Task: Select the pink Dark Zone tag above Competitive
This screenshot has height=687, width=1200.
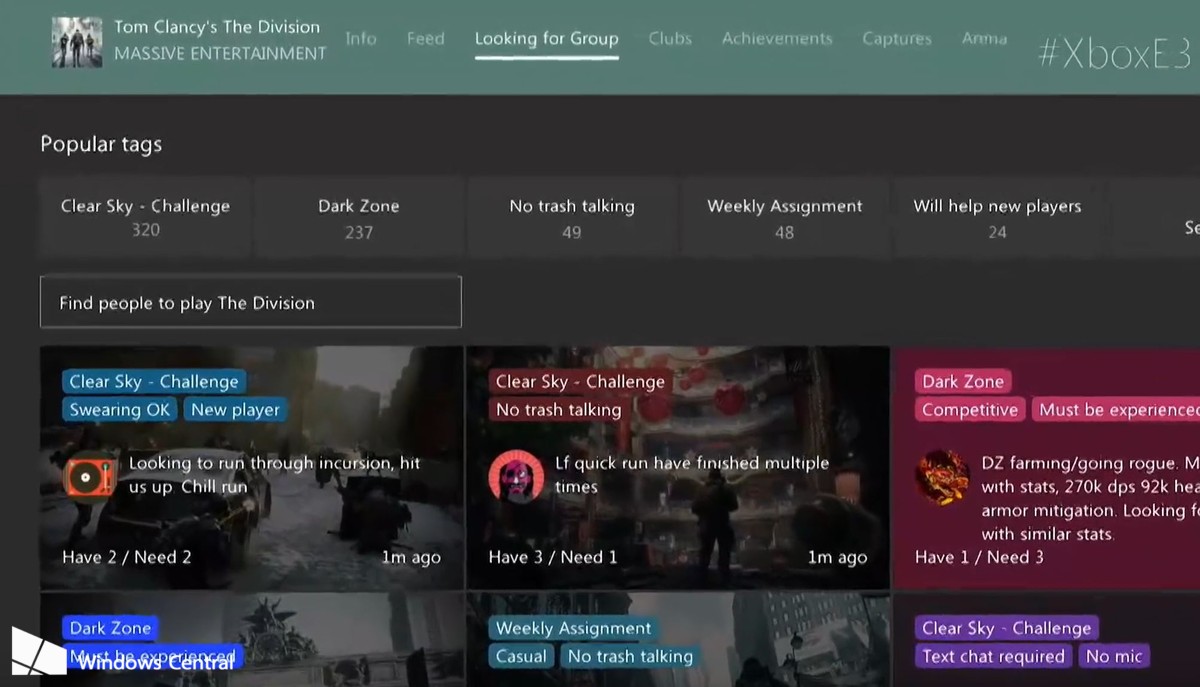Action: 963,381
